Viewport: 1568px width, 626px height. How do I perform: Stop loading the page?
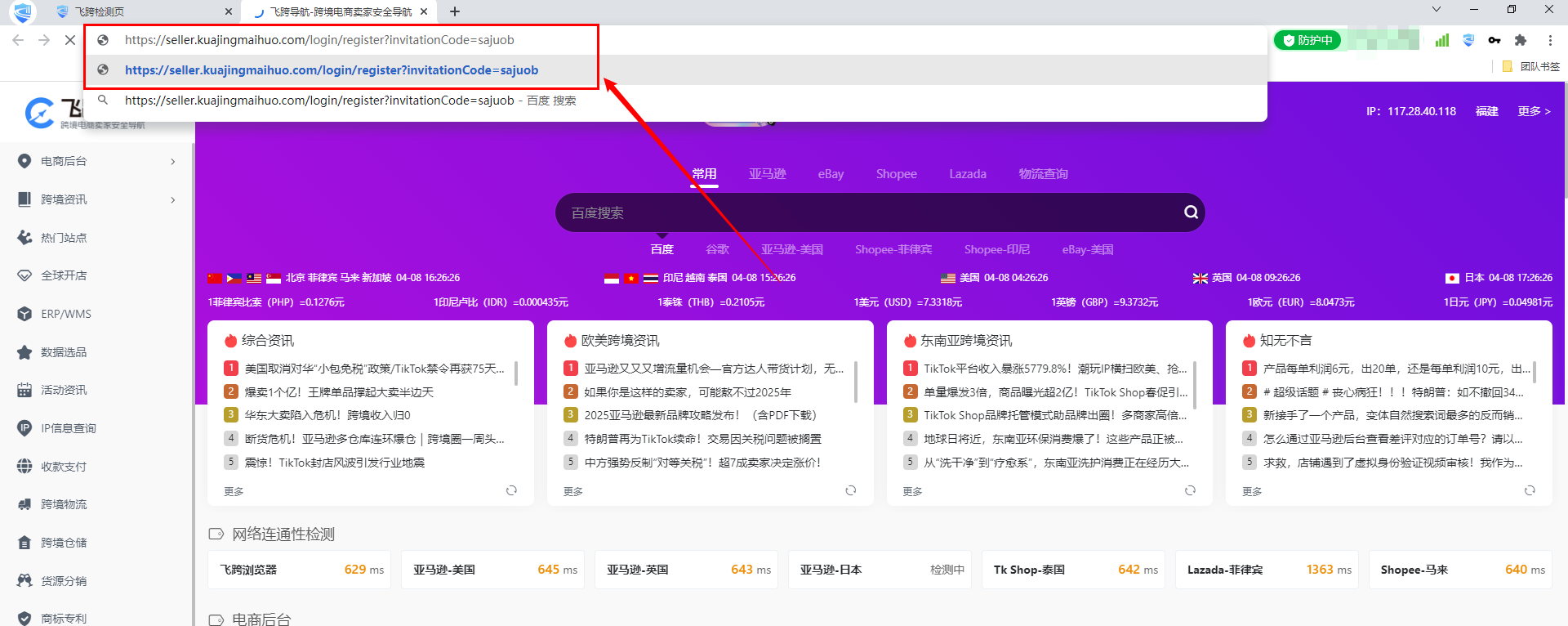(x=69, y=40)
